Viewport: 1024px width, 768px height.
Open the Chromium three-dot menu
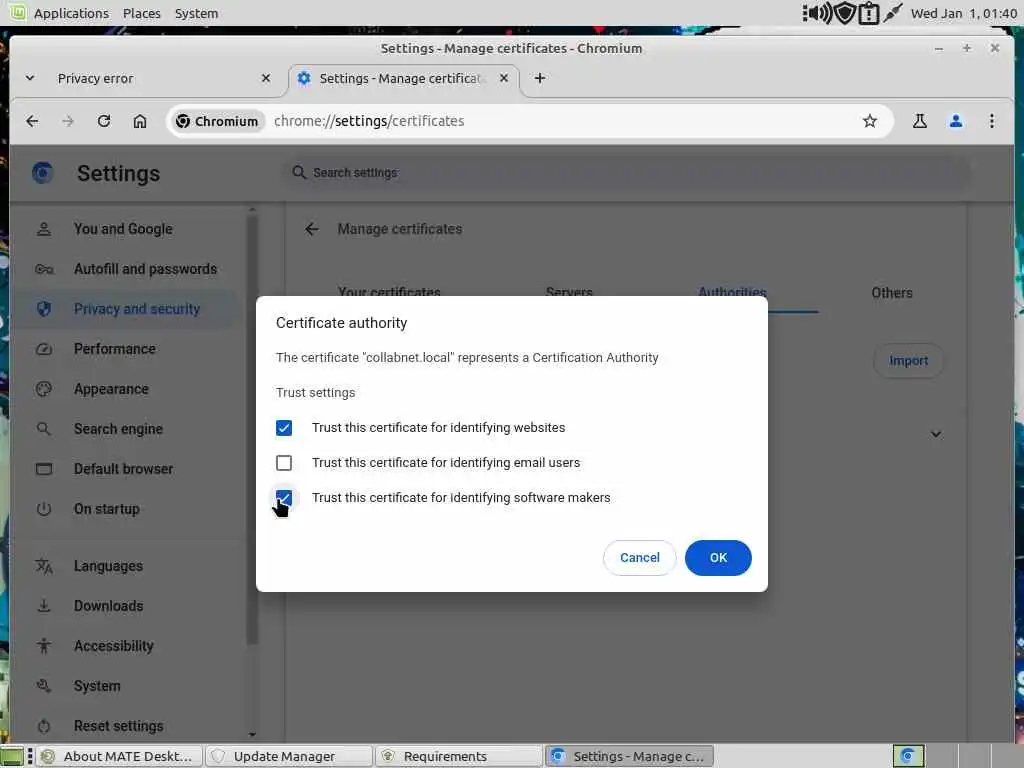pos(991,121)
